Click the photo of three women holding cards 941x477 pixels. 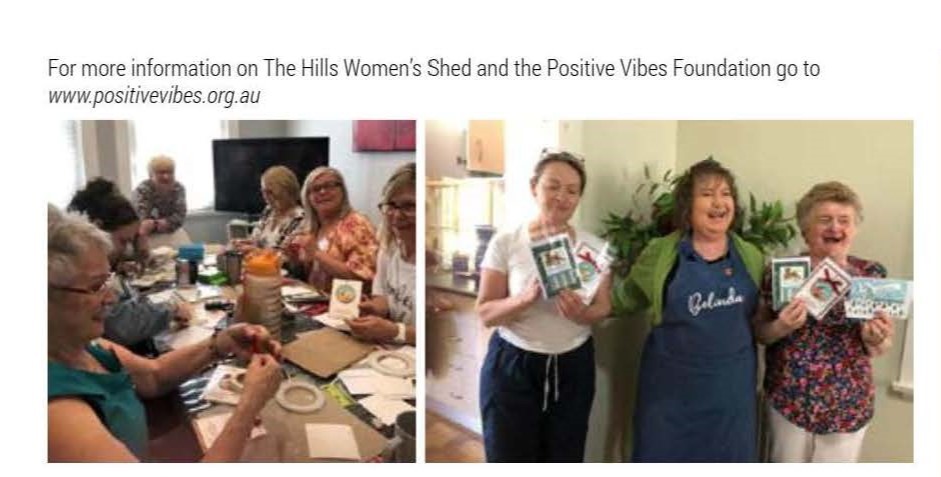click(x=669, y=291)
